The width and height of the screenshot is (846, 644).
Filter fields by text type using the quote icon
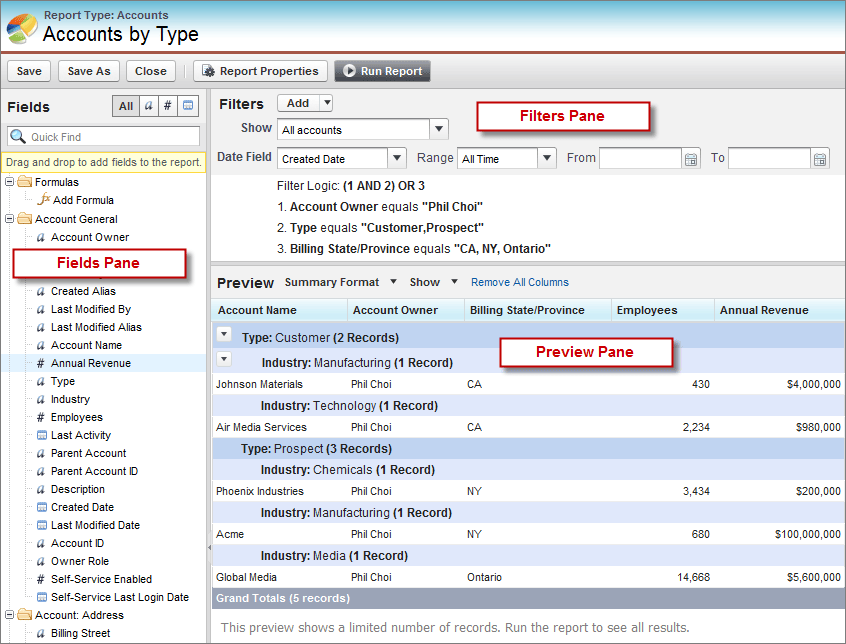point(149,106)
